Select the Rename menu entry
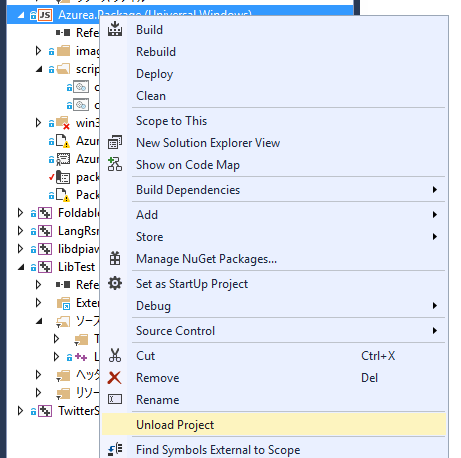Screen dimensions: 461x458 coord(274,400)
